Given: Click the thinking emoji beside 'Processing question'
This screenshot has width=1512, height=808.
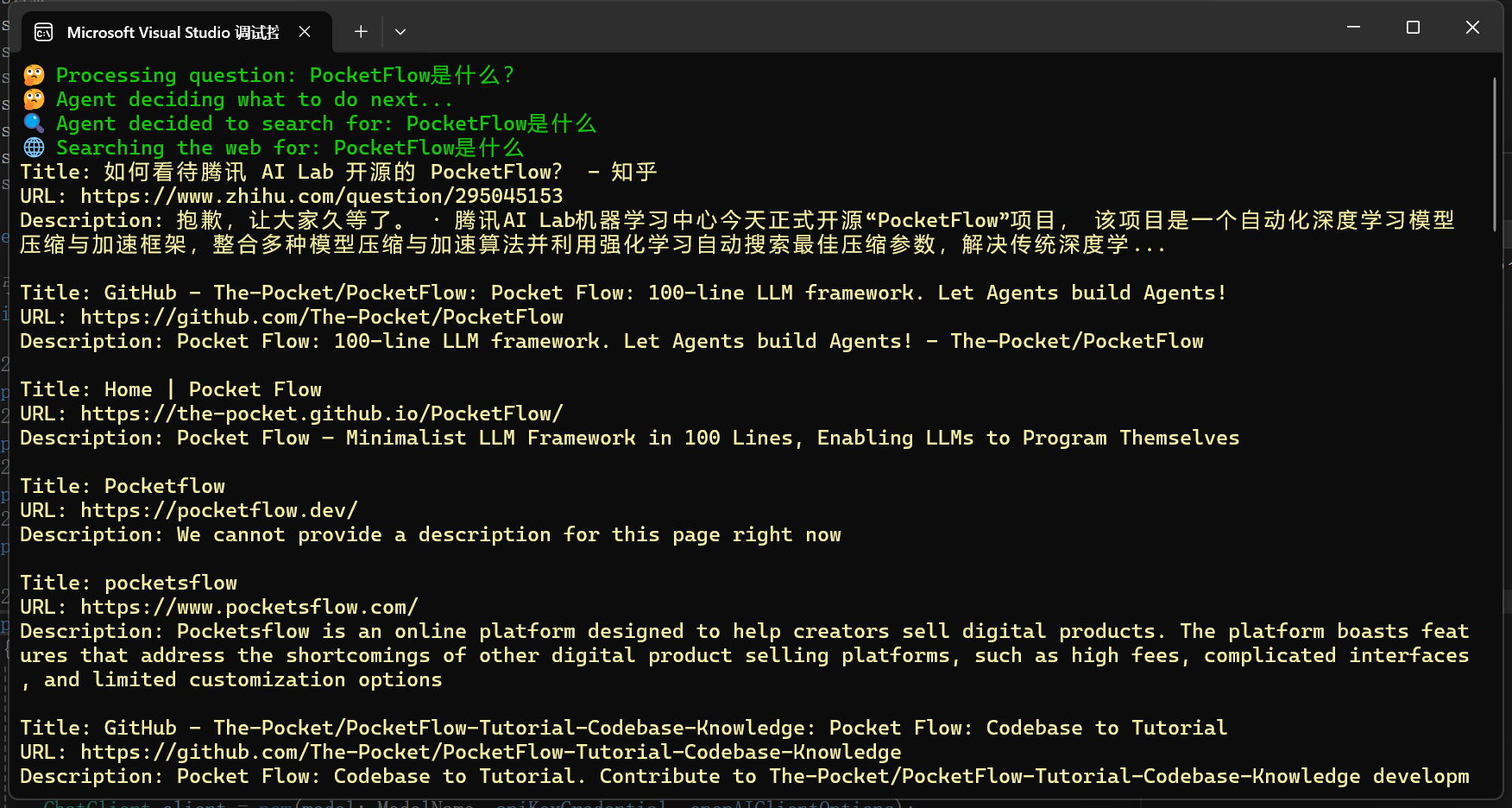Looking at the screenshot, I should pos(34,75).
